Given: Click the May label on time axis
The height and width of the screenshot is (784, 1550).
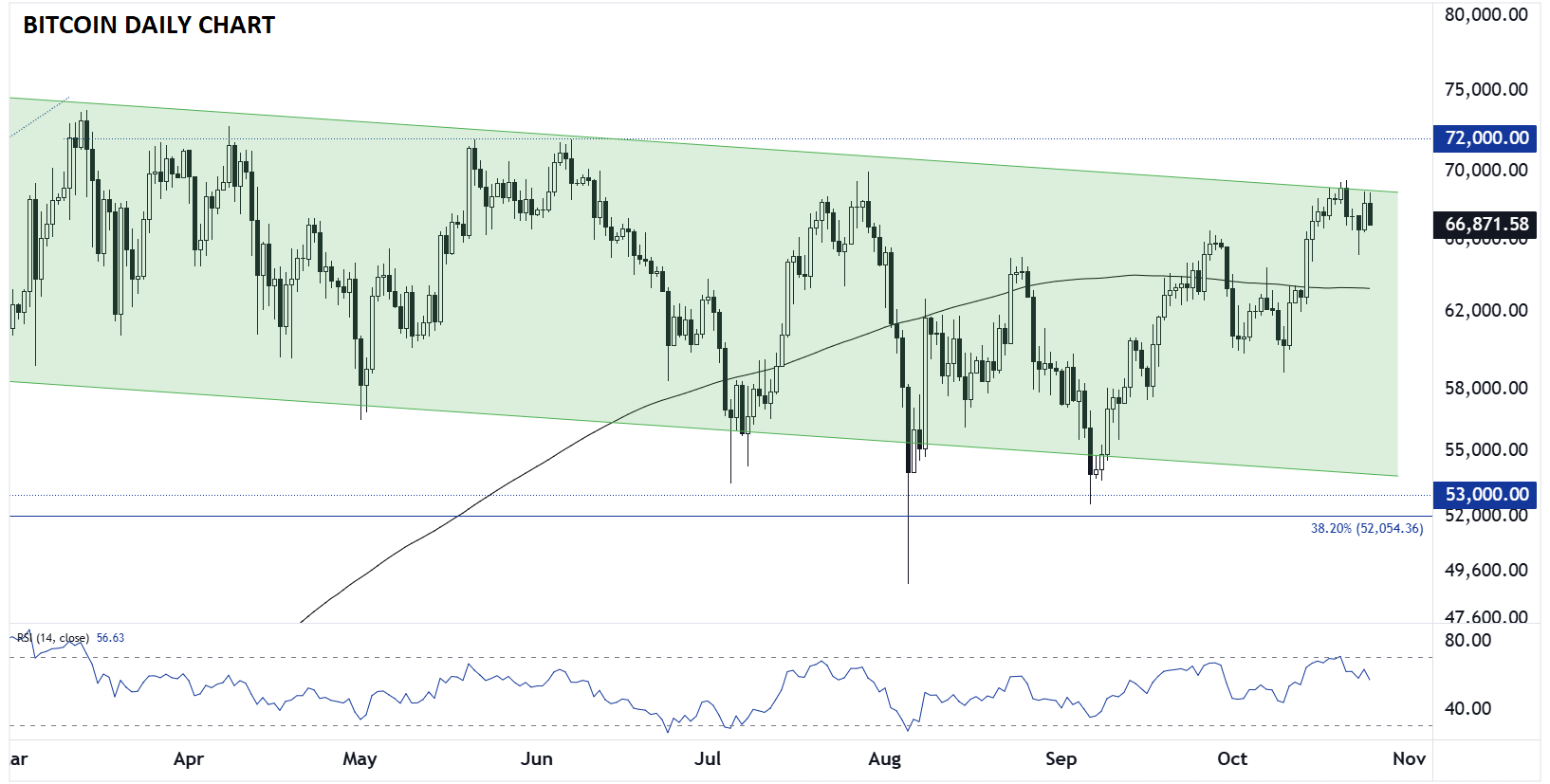Looking at the screenshot, I should click(360, 759).
